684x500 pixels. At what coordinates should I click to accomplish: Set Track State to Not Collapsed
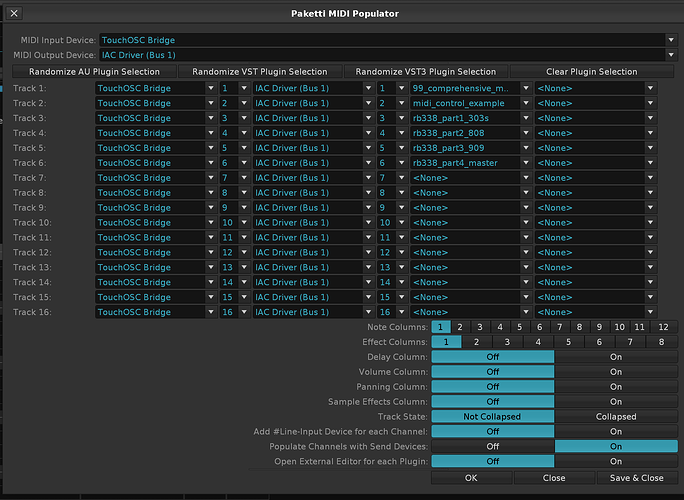(x=493, y=417)
